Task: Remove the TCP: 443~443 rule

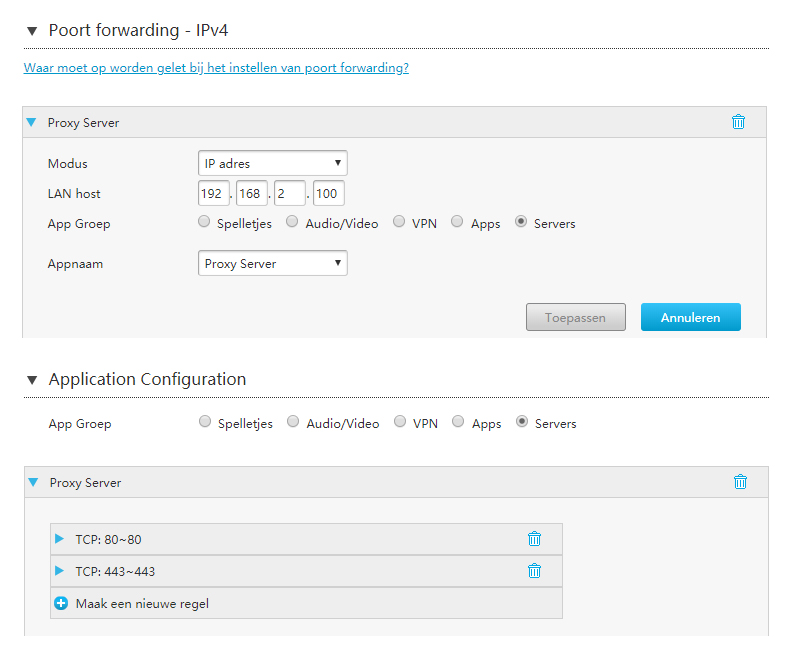Action: [x=534, y=571]
